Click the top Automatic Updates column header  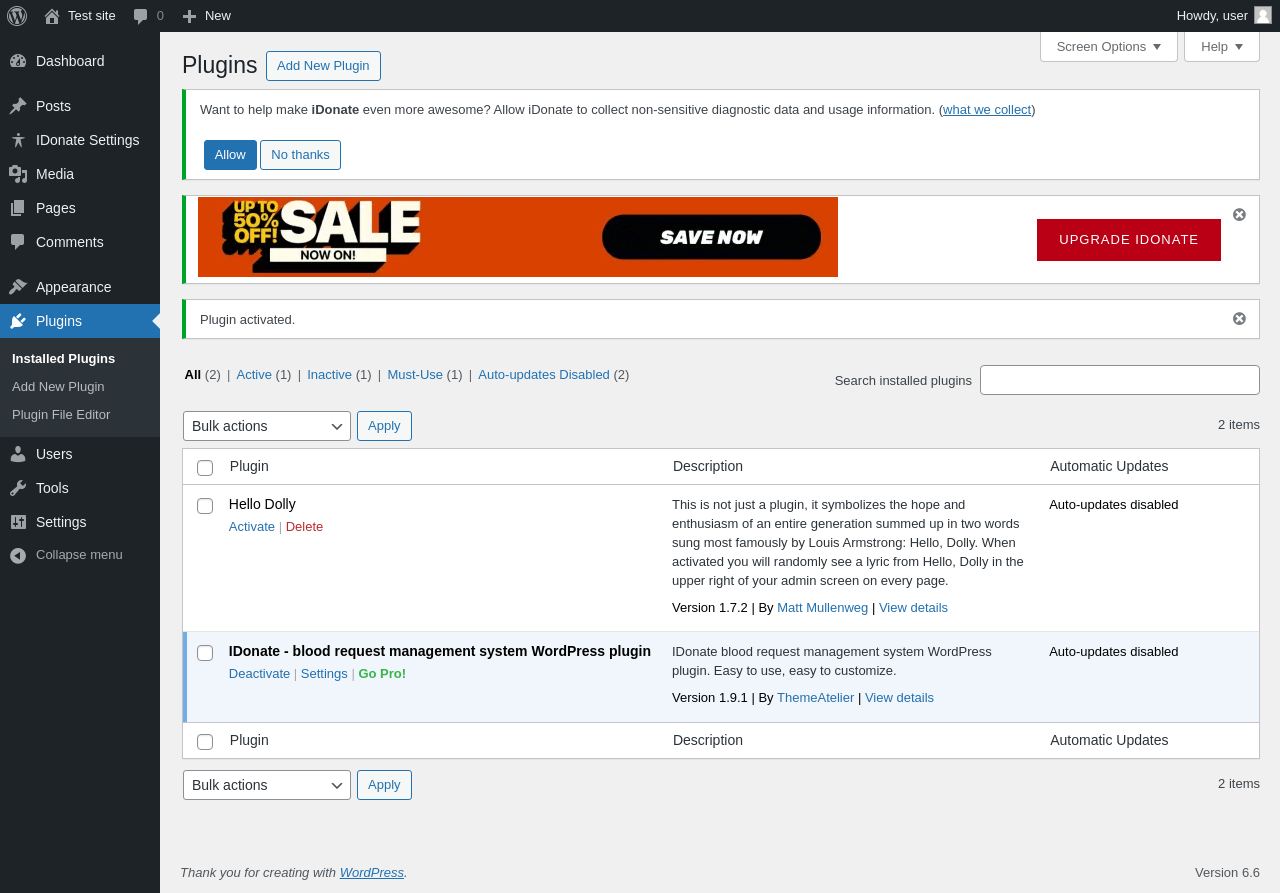(x=1109, y=466)
